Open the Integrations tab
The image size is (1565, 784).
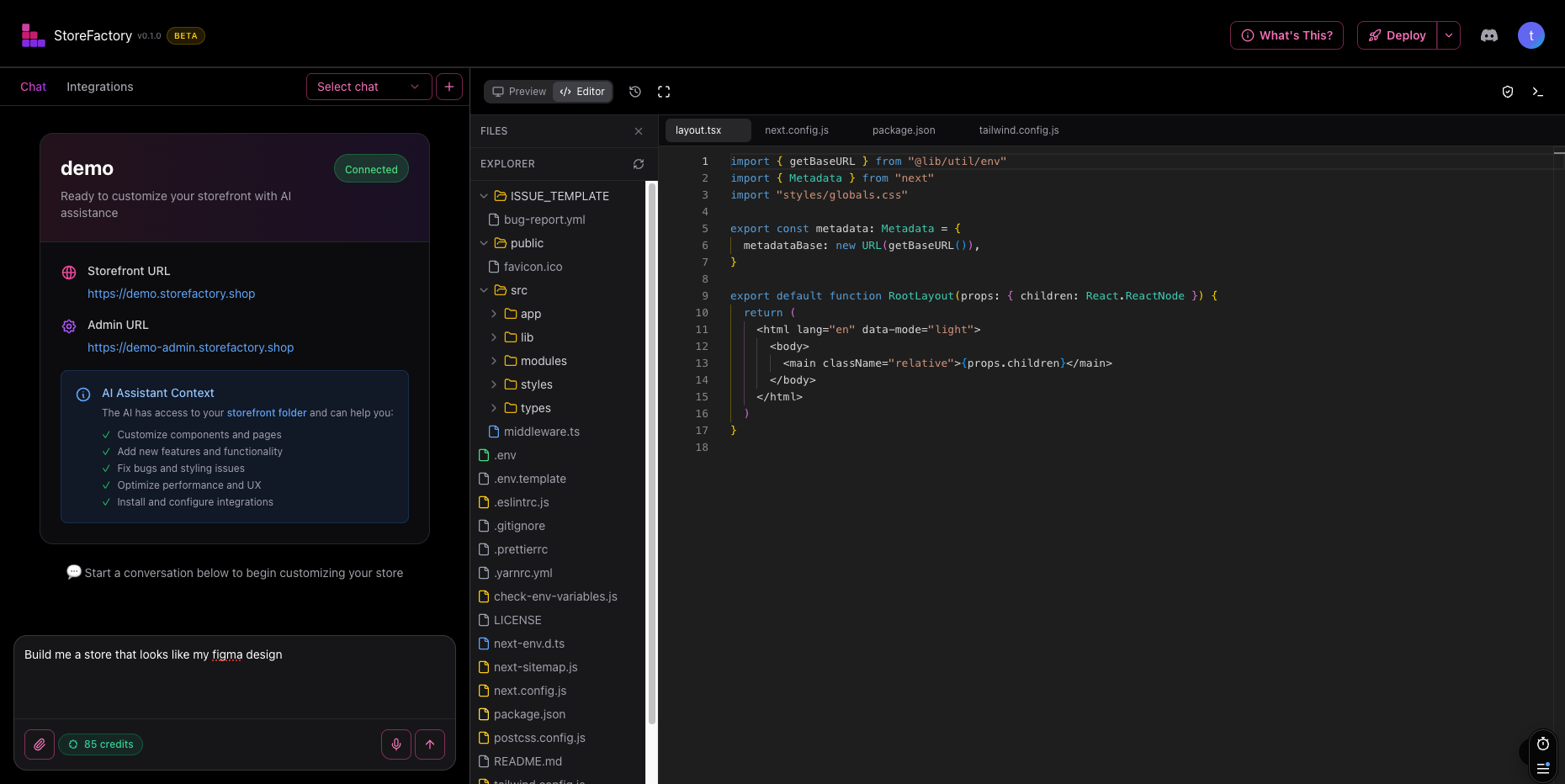(99, 87)
